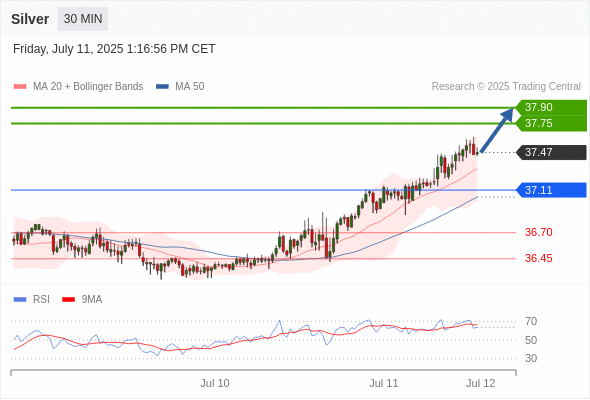Click the 9MA red legend swatch
The height and width of the screenshot is (400, 590).
(68, 300)
